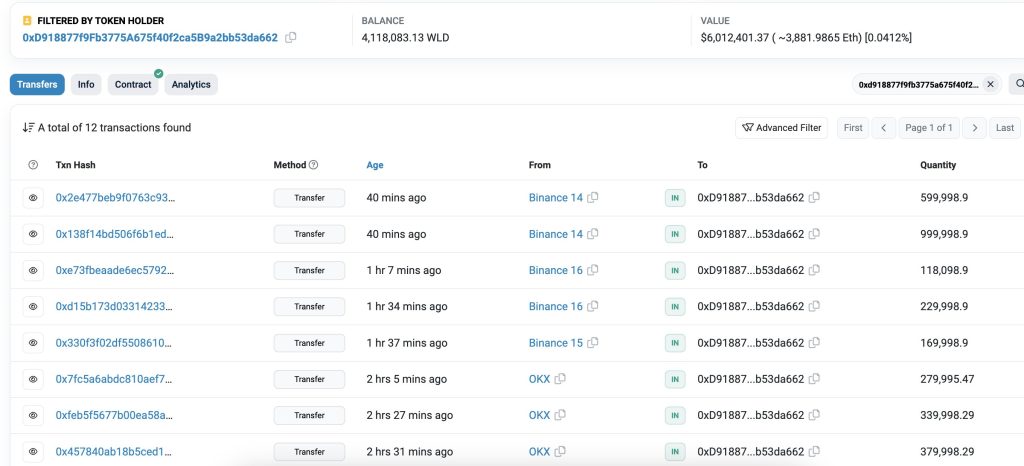The width and height of the screenshot is (1024, 466).
Task: Preview transaction 0xd15b173d03314233 with eye icon
Action: [x=33, y=307]
